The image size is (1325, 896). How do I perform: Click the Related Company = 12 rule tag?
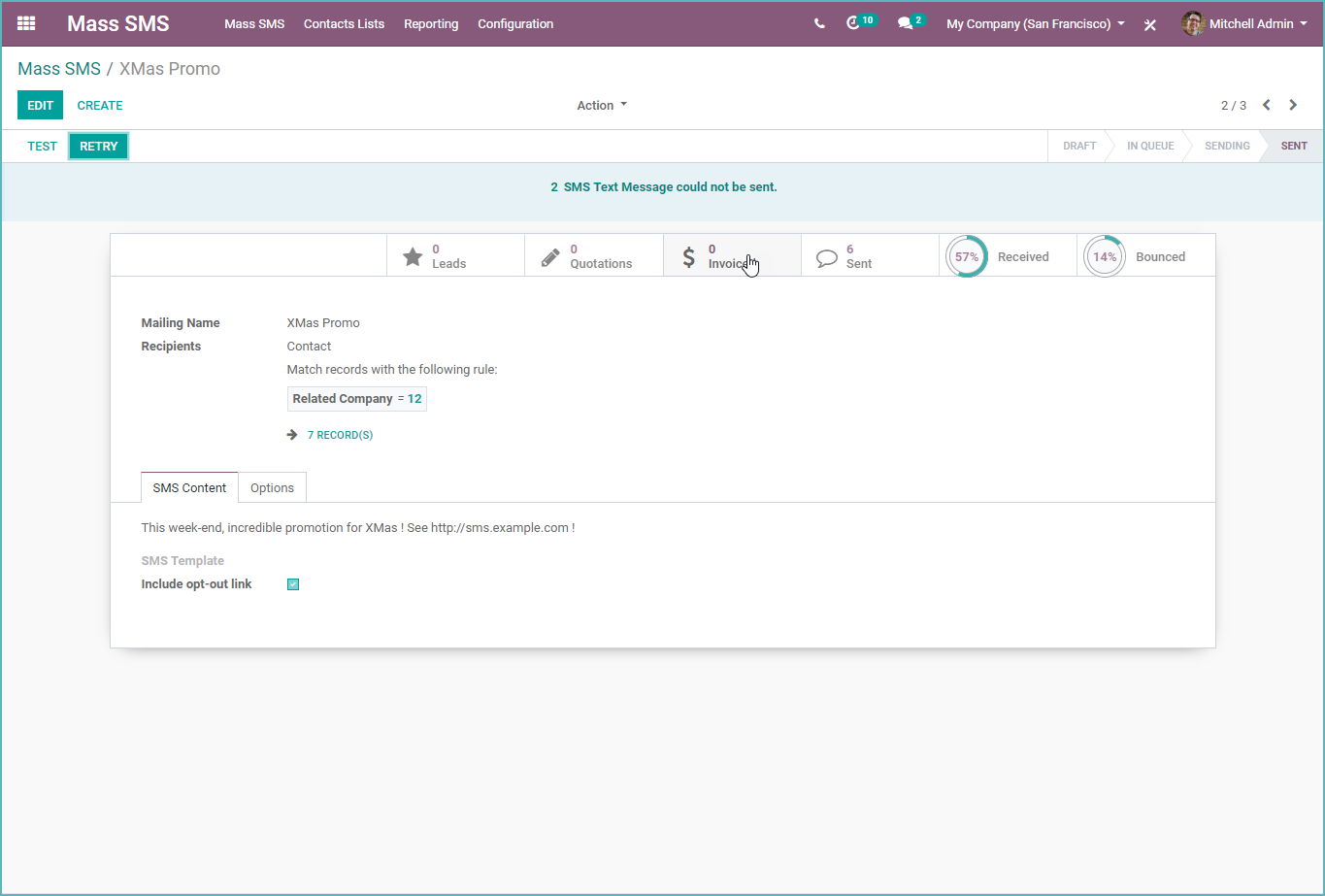tap(356, 398)
